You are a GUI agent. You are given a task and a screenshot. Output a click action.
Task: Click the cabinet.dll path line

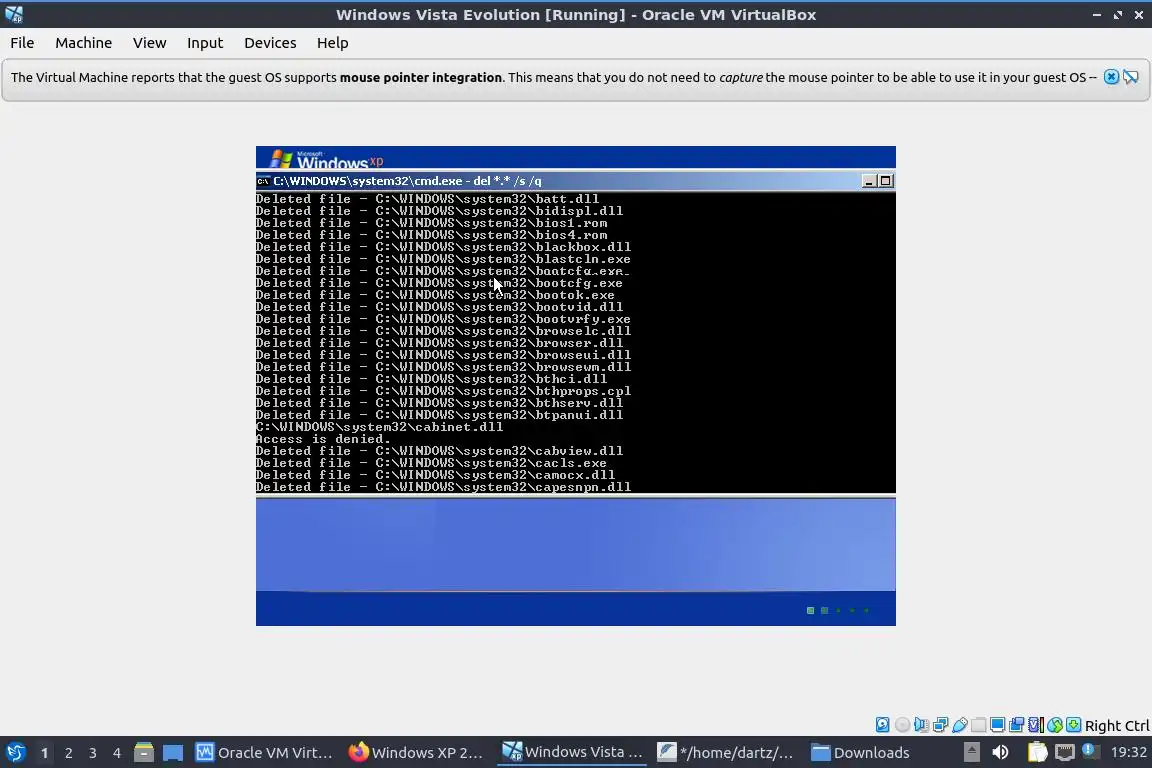(379, 427)
